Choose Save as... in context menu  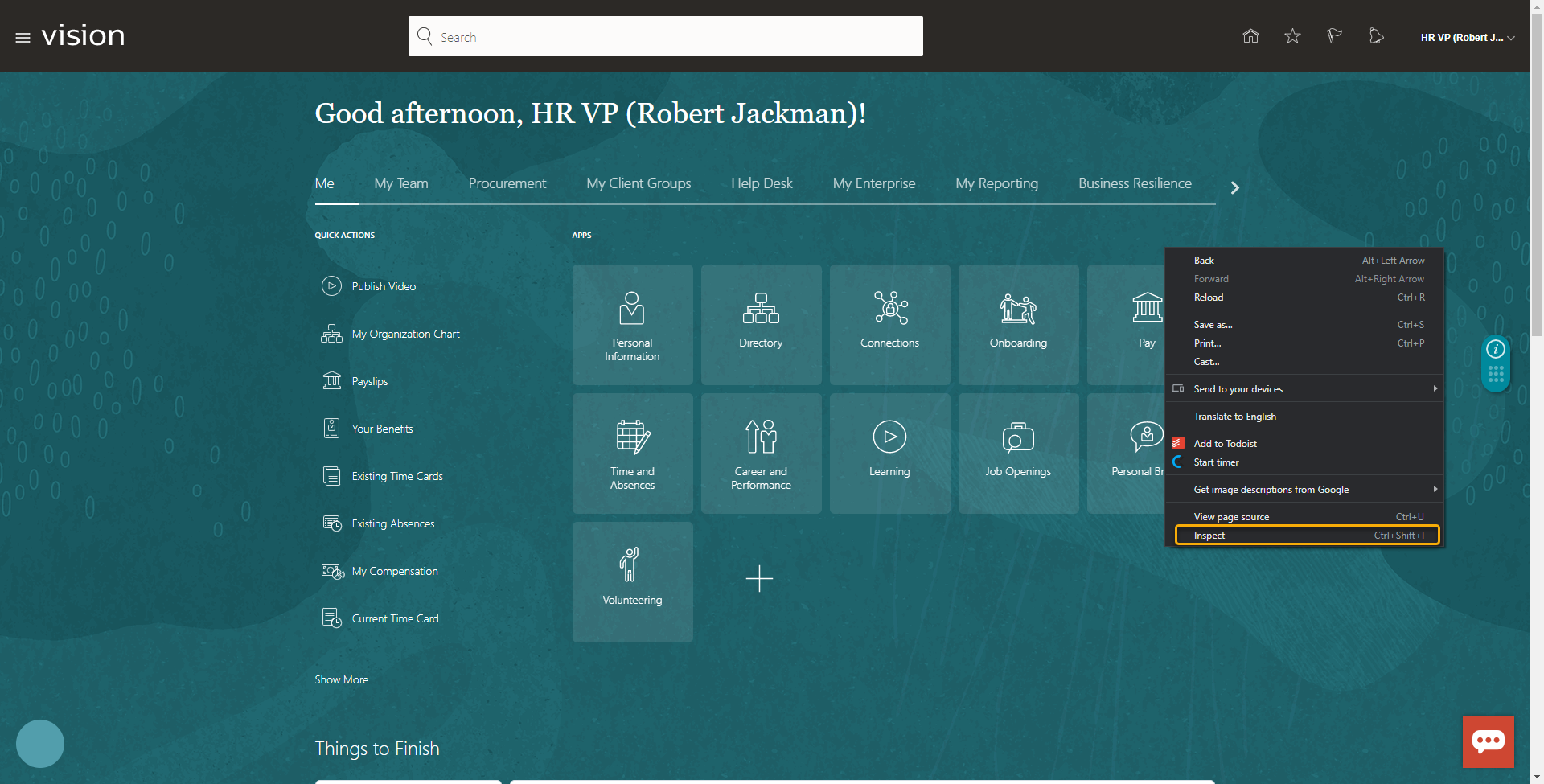click(x=1304, y=325)
